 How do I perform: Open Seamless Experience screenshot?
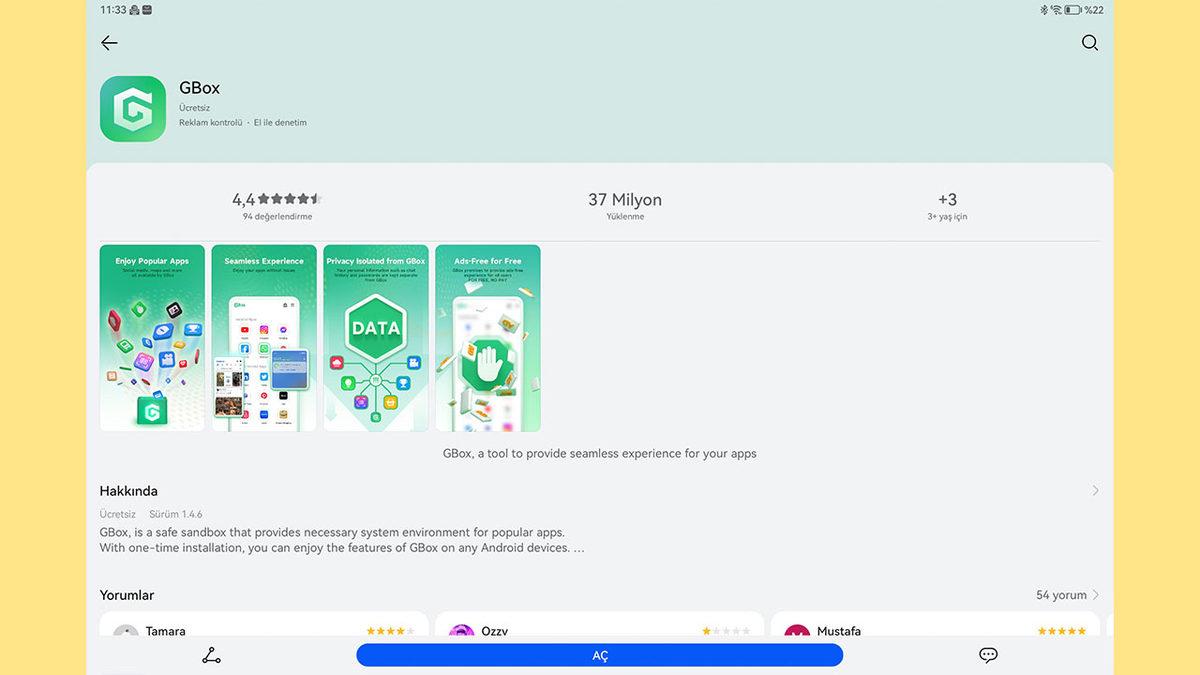point(264,338)
